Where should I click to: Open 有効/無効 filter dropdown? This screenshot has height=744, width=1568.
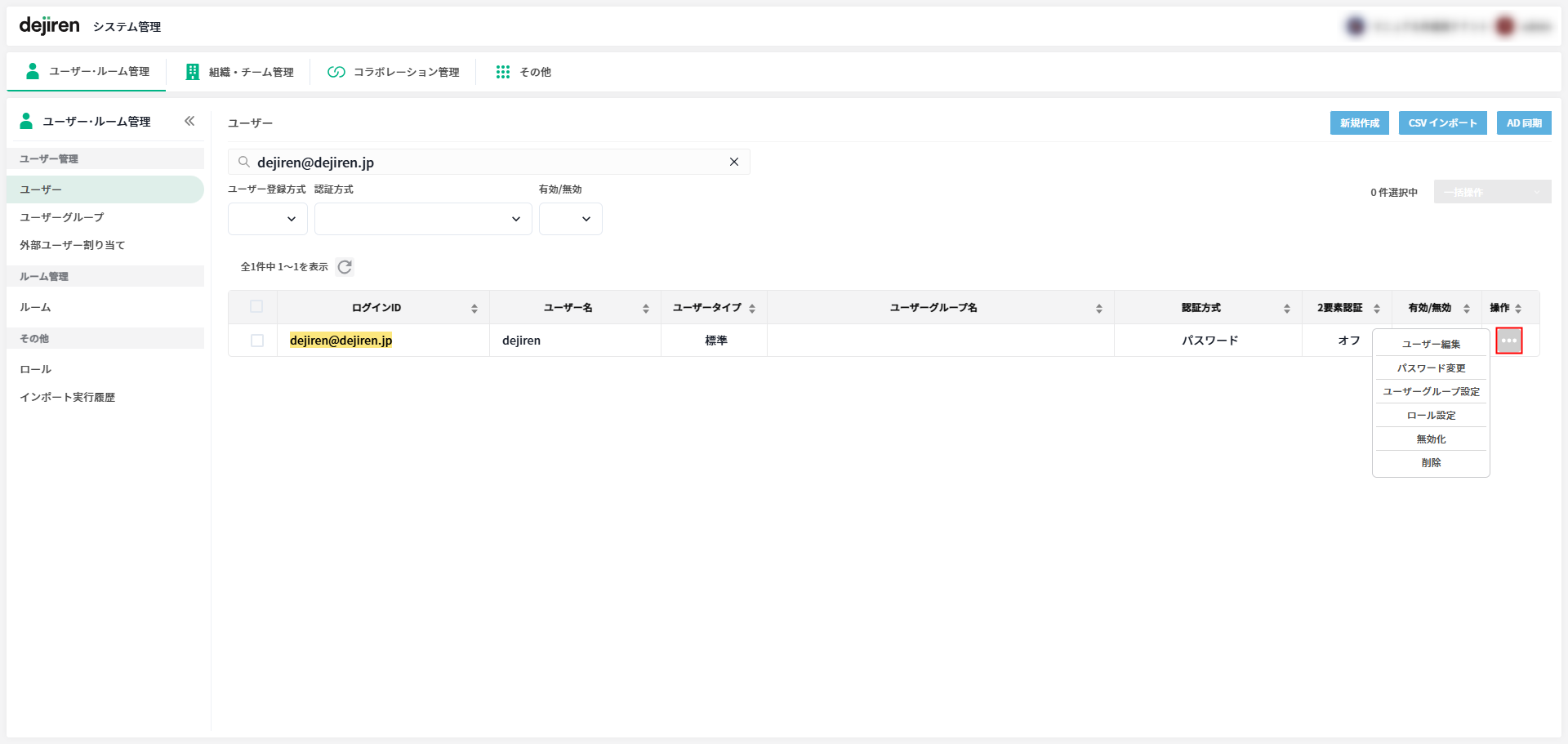point(571,219)
